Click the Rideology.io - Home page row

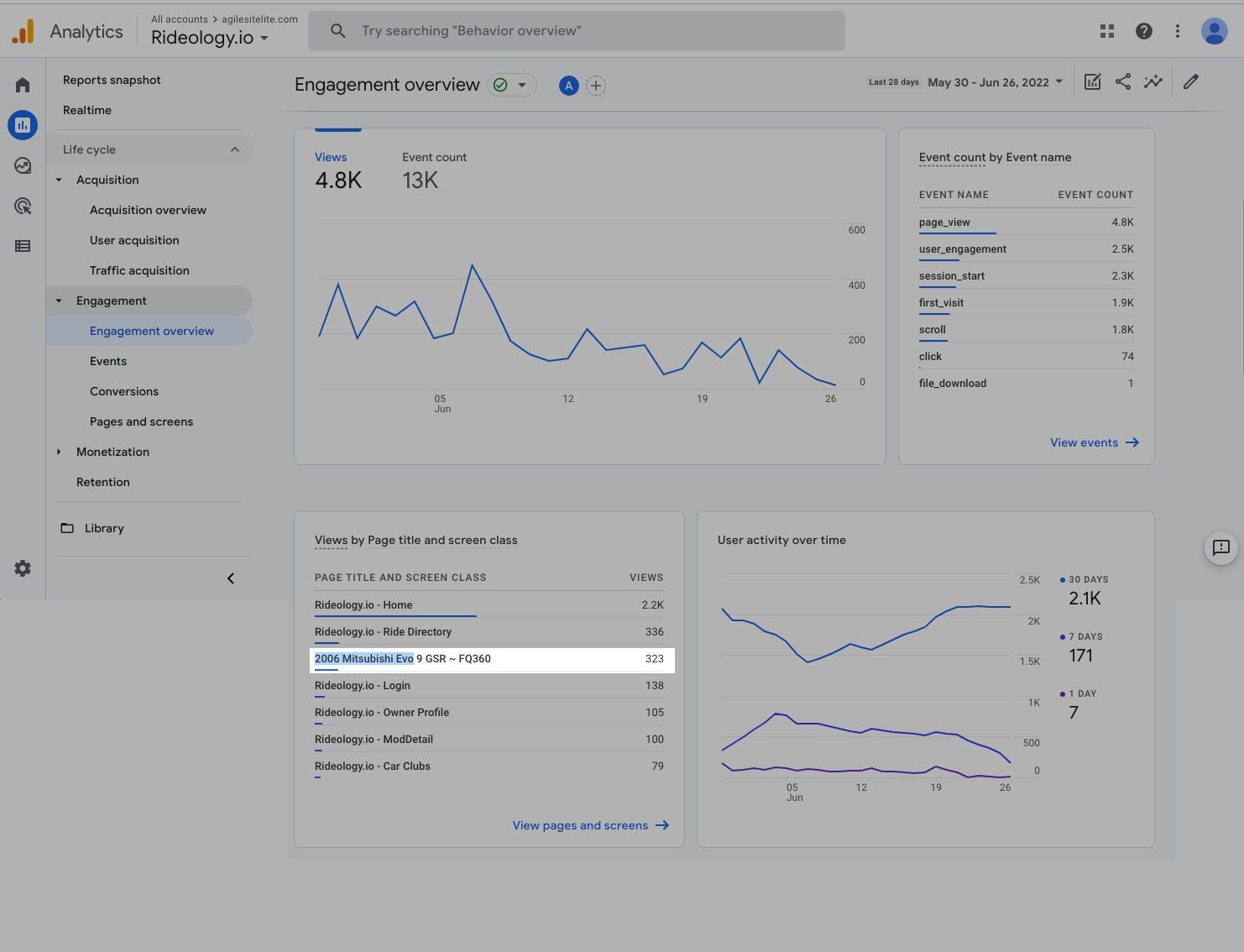click(x=489, y=604)
